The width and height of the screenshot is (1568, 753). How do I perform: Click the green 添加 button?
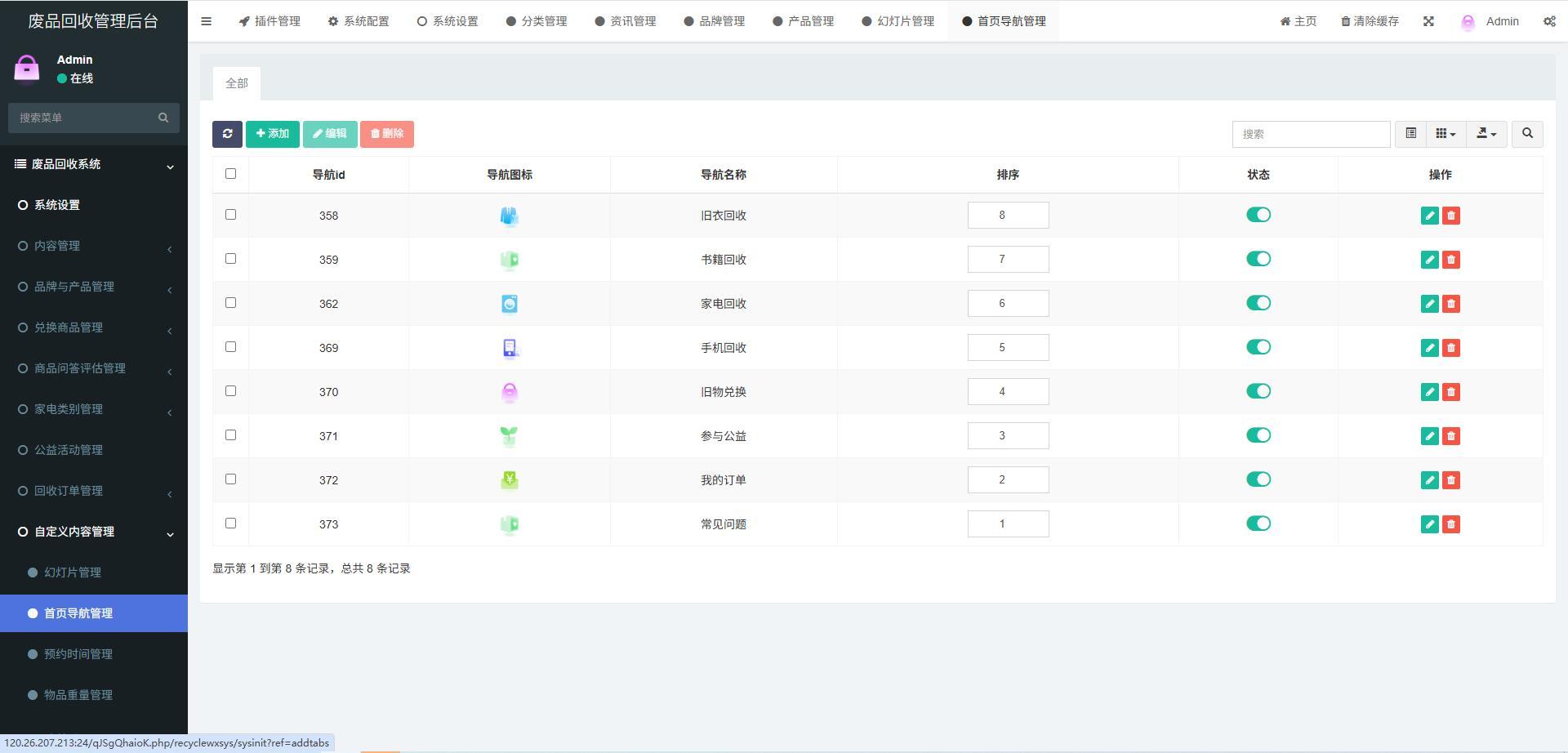click(273, 134)
